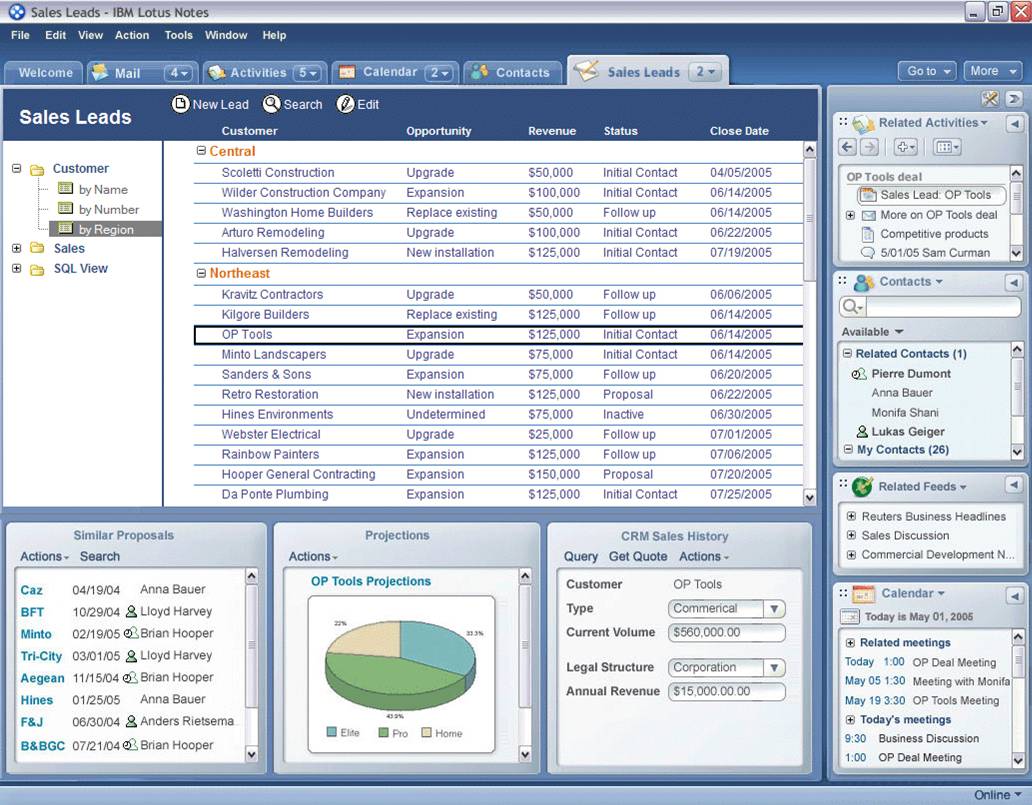
Task: Click the Current Volume input field
Action: click(726, 633)
